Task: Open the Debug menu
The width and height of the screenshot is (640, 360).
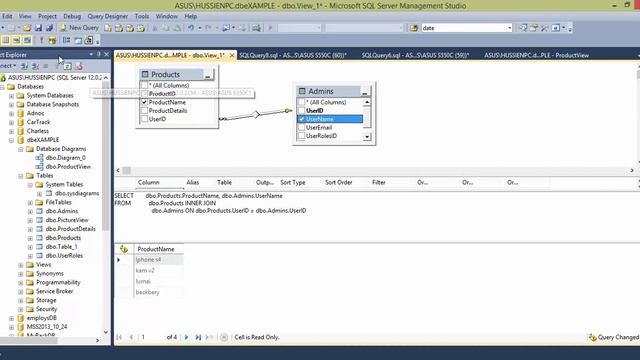Action: tap(72, 16)
